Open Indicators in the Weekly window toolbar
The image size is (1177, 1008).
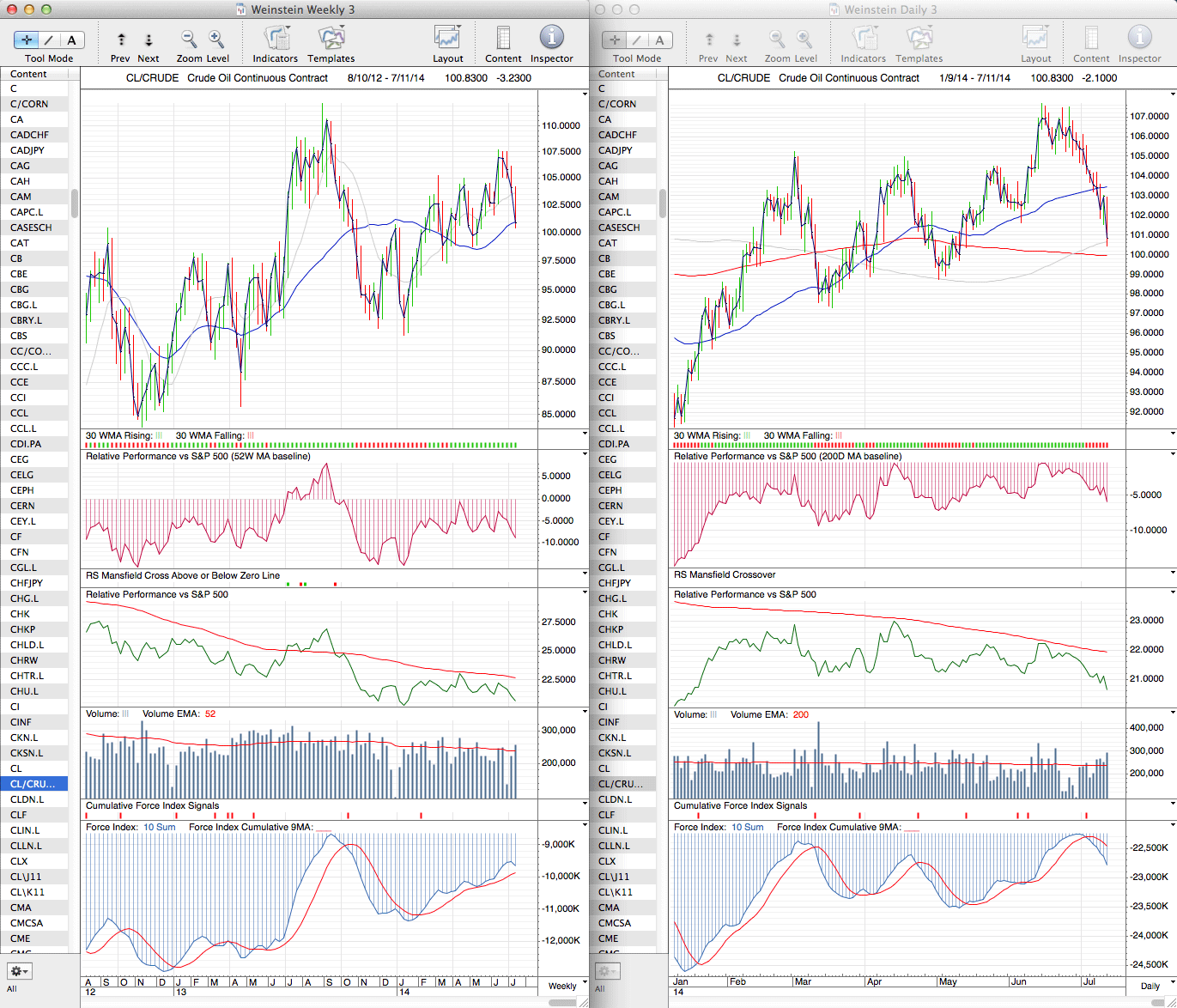click(x=276, y=39)
